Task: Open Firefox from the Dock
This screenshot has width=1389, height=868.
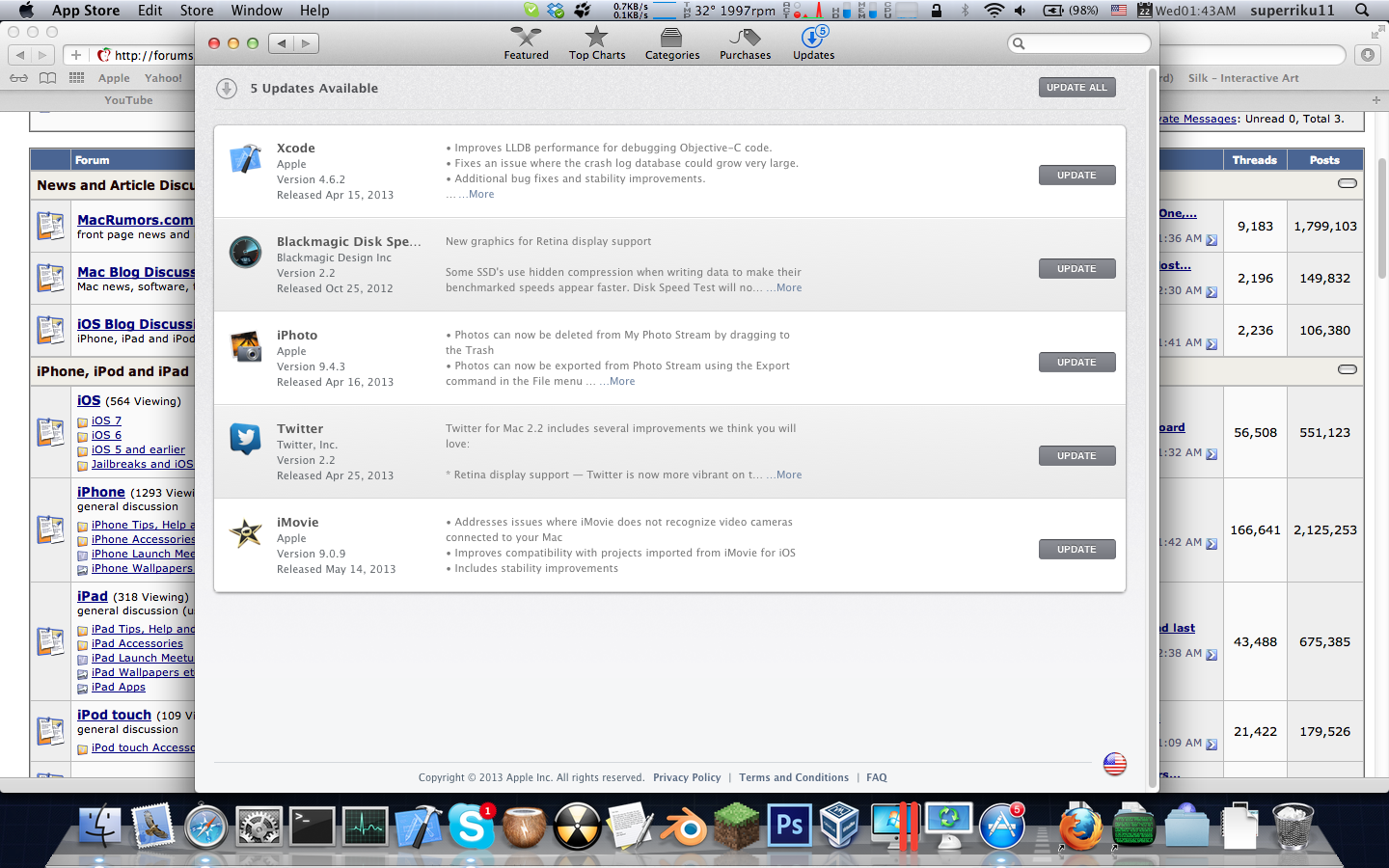Action: pyautogui.click(x=1080, y=827)
